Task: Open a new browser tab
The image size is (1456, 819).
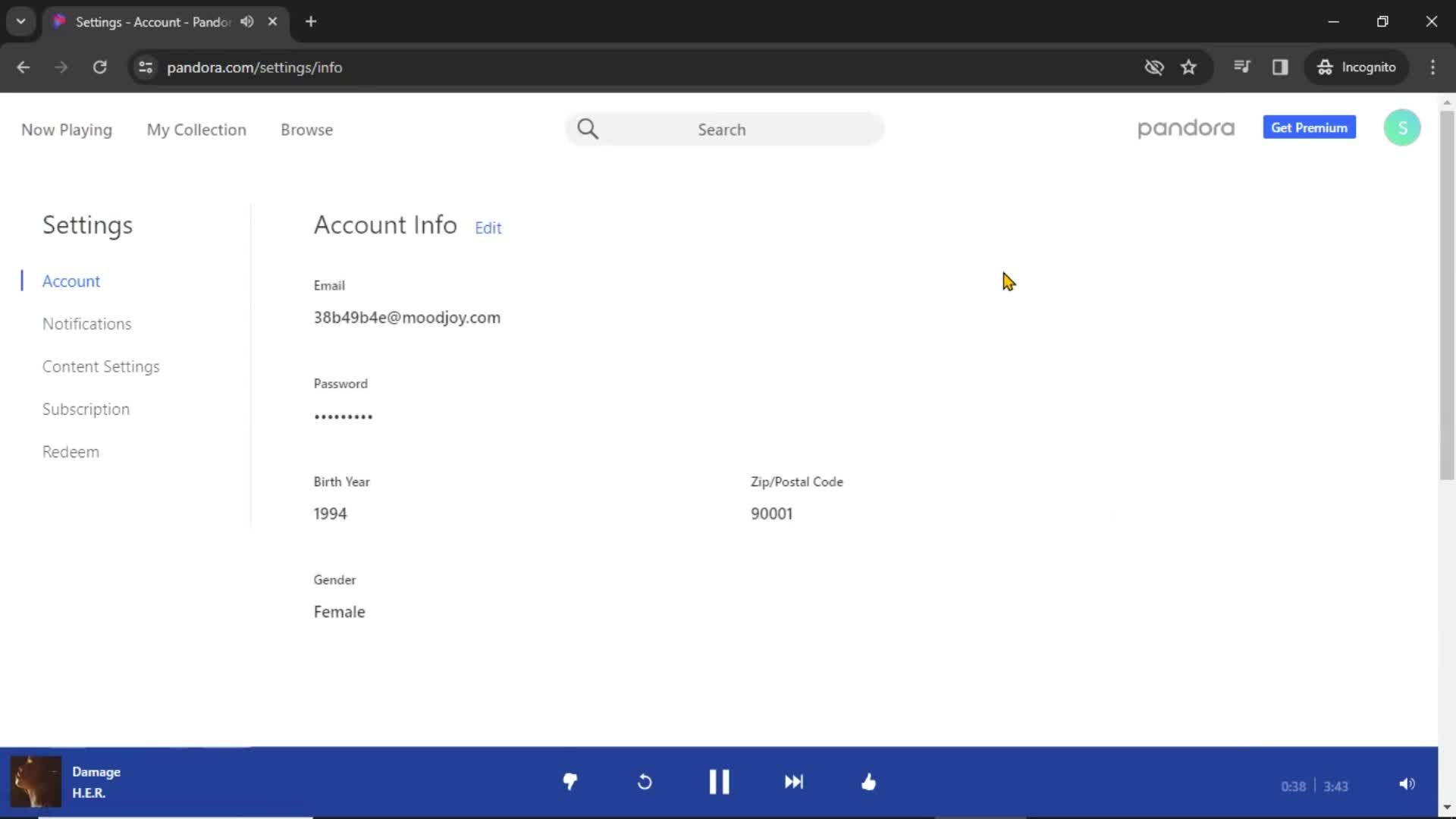Action: click(311, 21)
